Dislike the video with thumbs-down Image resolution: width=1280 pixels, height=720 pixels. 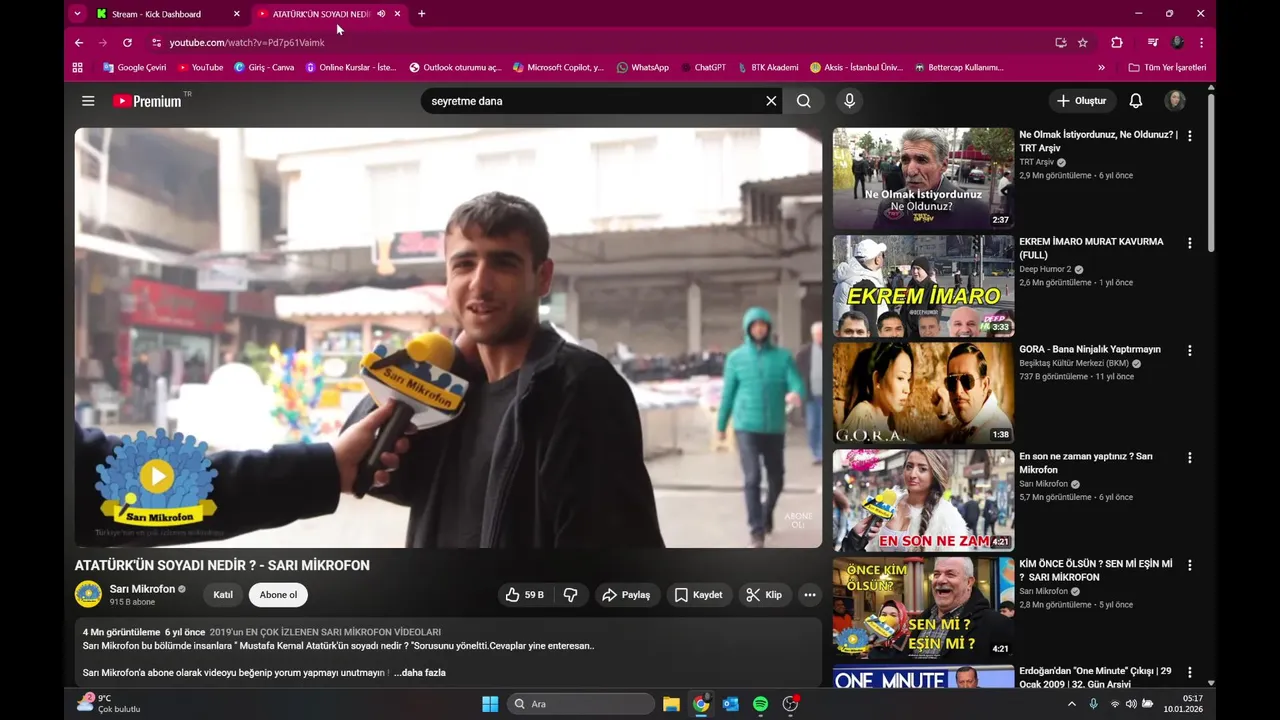[571, 595]
